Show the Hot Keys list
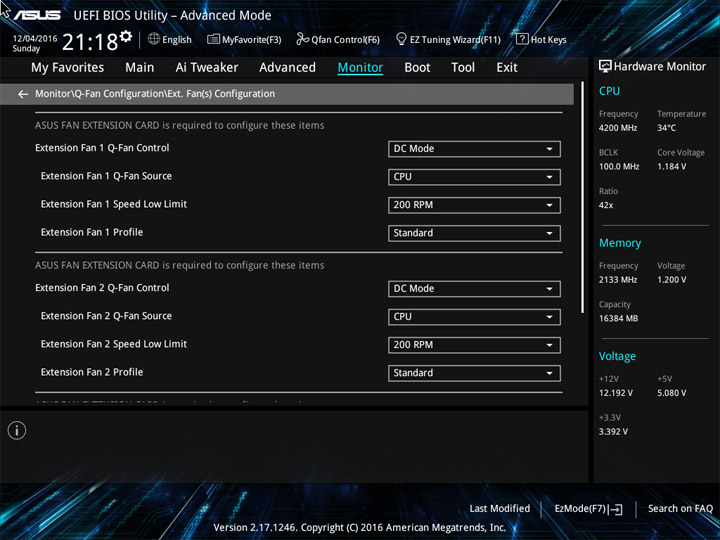 point(541,39)
